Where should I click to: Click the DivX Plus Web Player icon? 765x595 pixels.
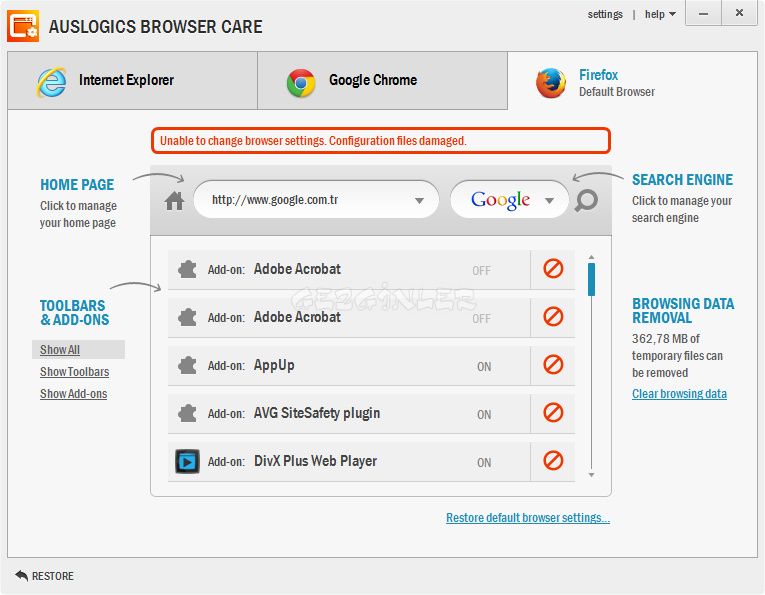[x=187, y=462]
